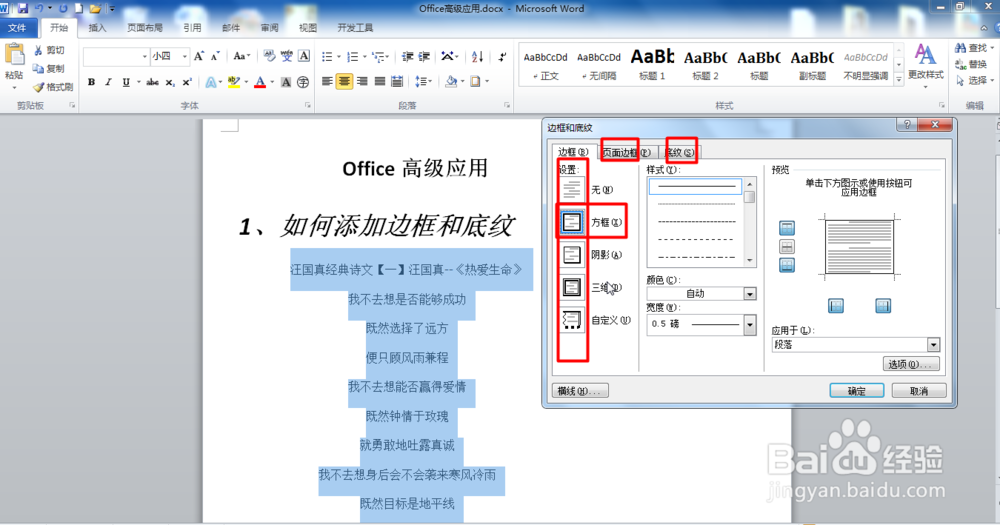Click the Show/Hide paragraph marks icon
This screenshot has height=525, width=1000.
502,57
